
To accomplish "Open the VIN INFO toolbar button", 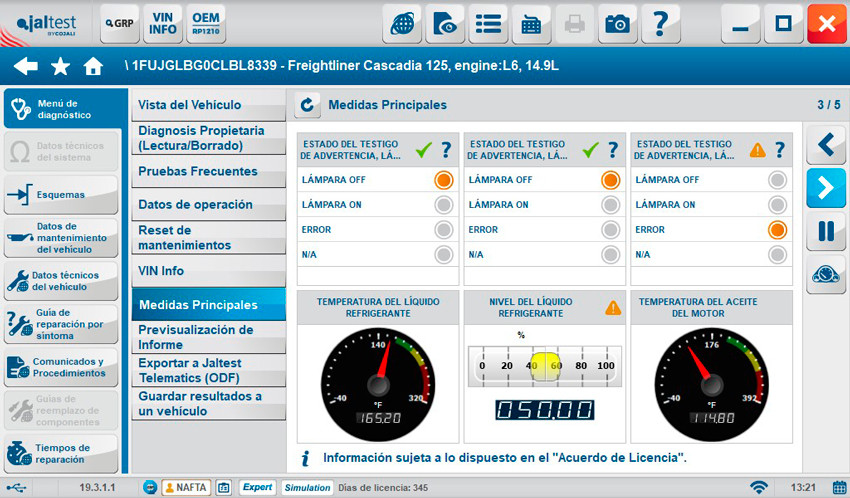I will pos(163,23).
